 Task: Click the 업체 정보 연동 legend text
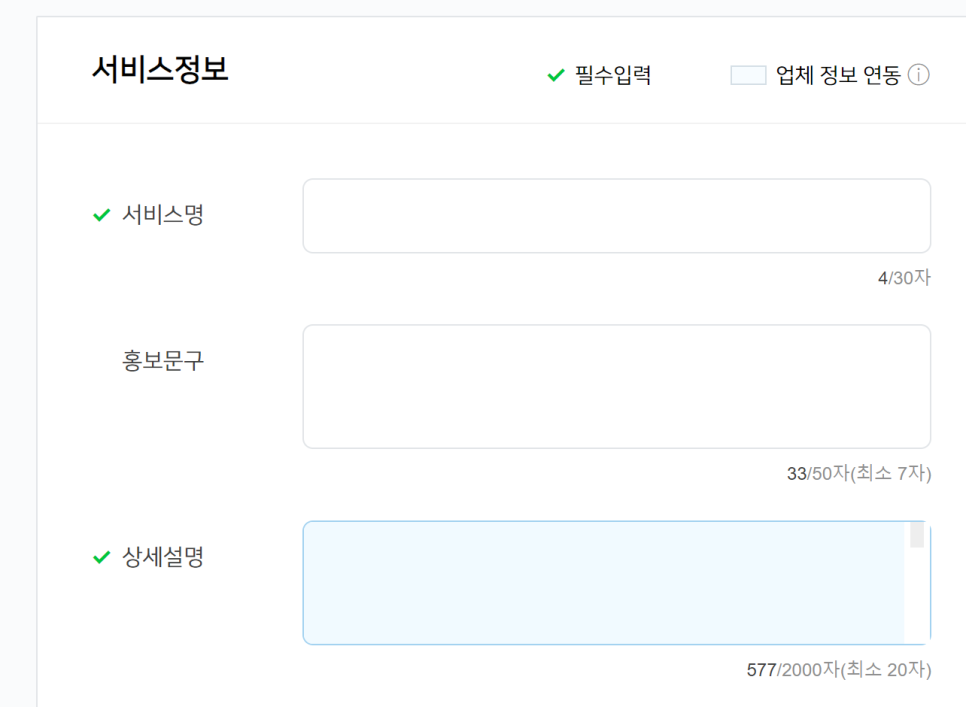pyautogui.click(x=838, y=75)
